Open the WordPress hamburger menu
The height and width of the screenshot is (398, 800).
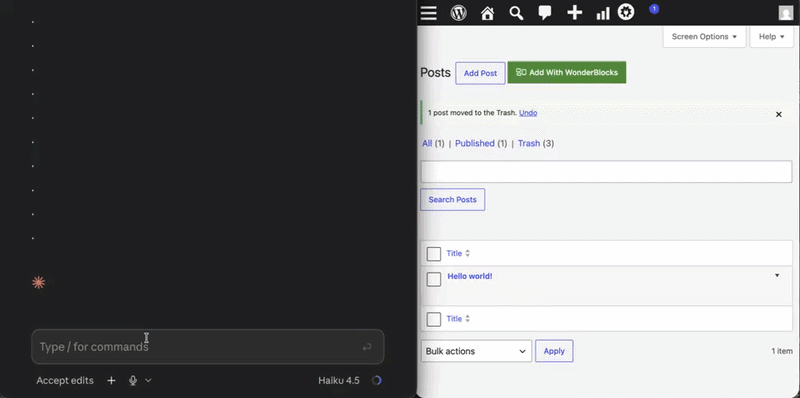[429, 13]
